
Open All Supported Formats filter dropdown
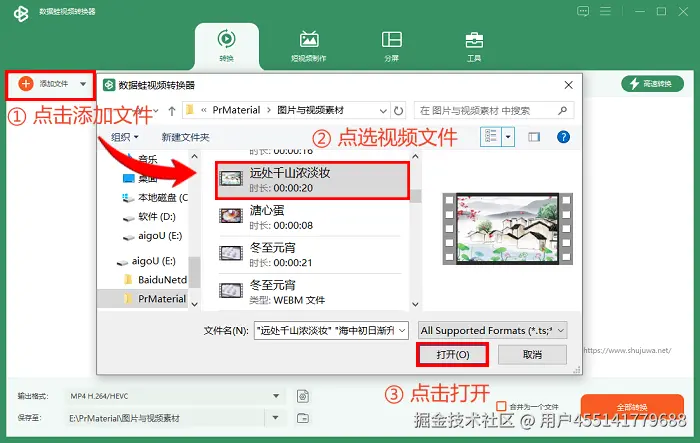pyautogui.click(x=492, y=330)
